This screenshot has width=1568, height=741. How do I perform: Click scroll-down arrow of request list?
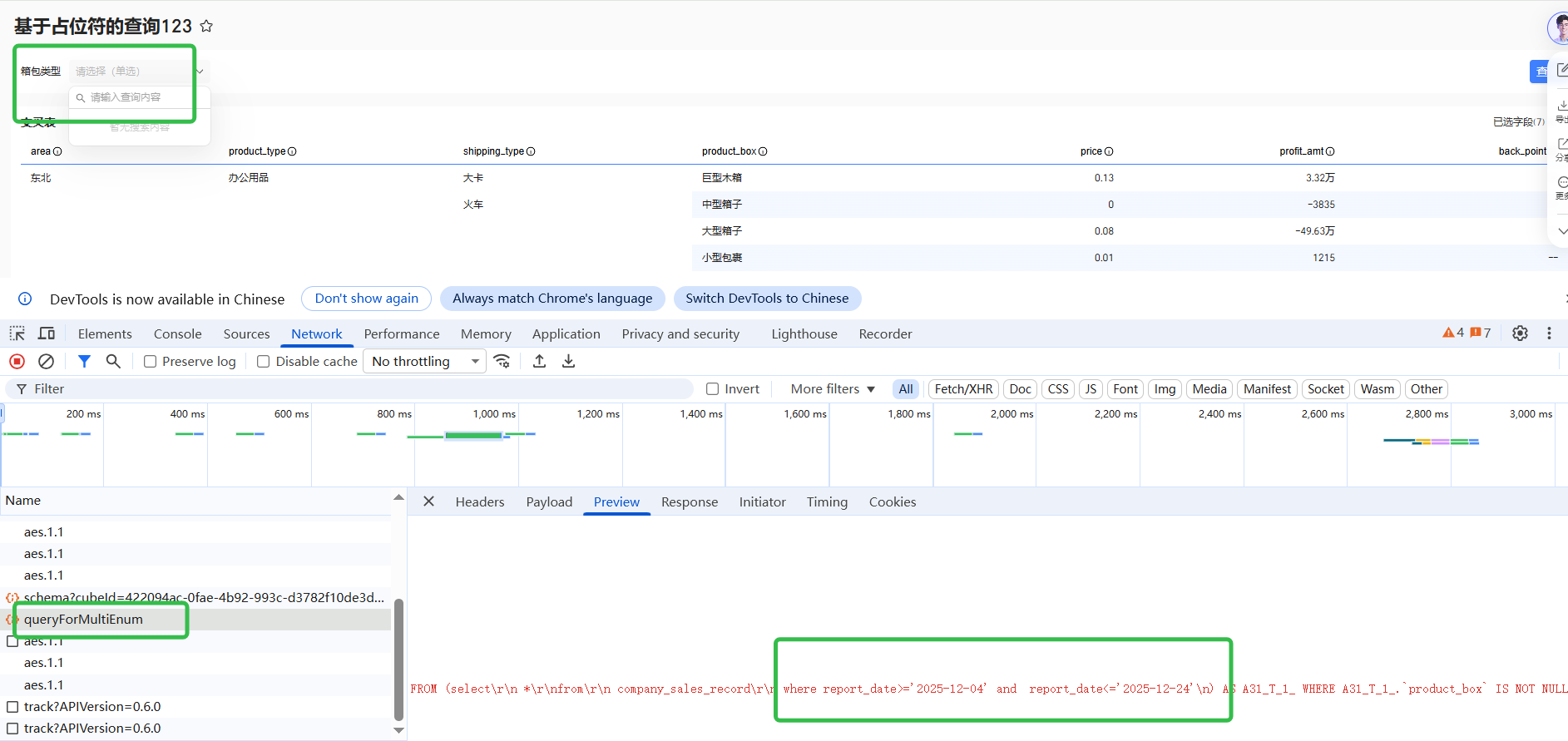click(x=398, y=730)
